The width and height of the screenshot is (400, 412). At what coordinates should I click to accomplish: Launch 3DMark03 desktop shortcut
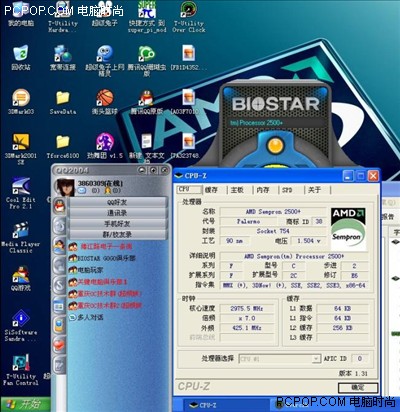[x=21, y=102]
